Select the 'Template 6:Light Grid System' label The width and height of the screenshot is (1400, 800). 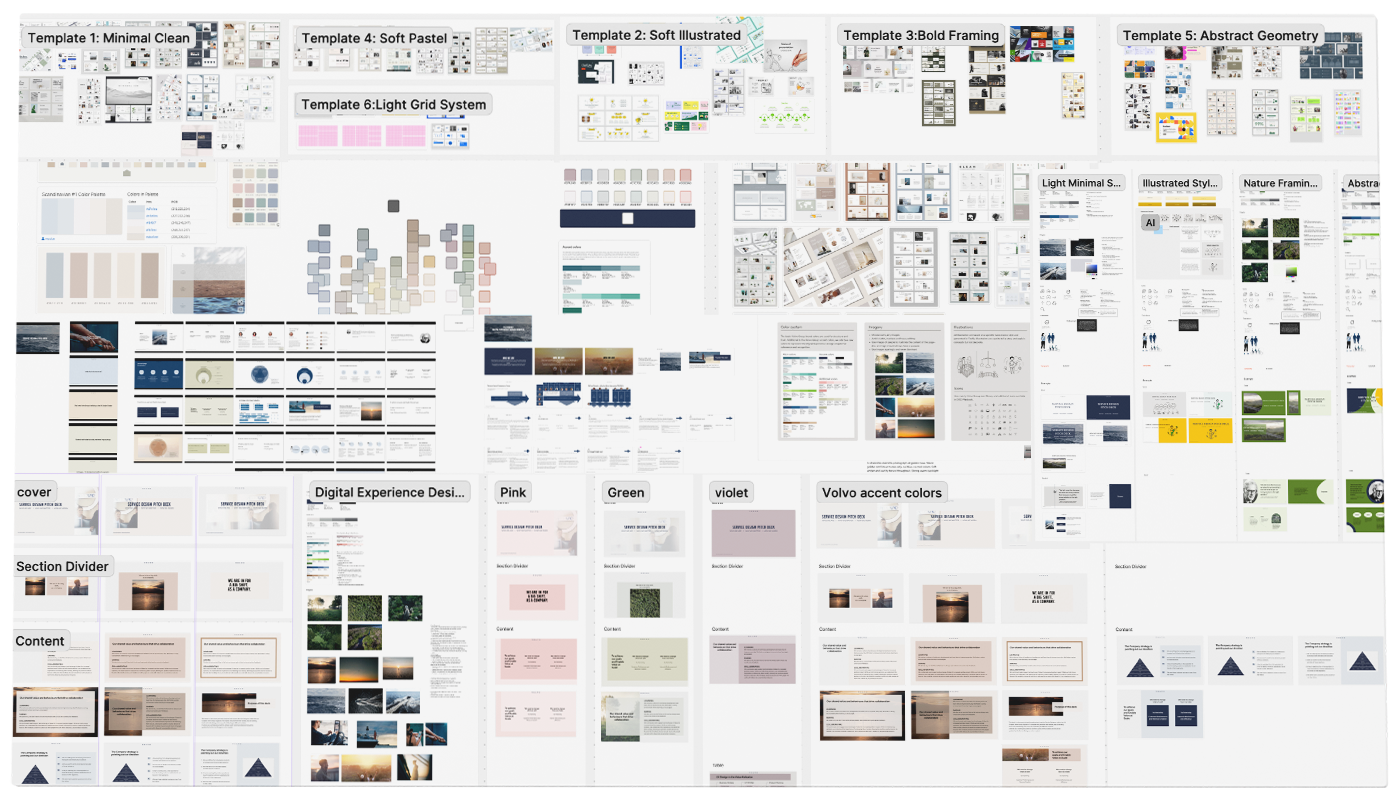tap(394, 104)
